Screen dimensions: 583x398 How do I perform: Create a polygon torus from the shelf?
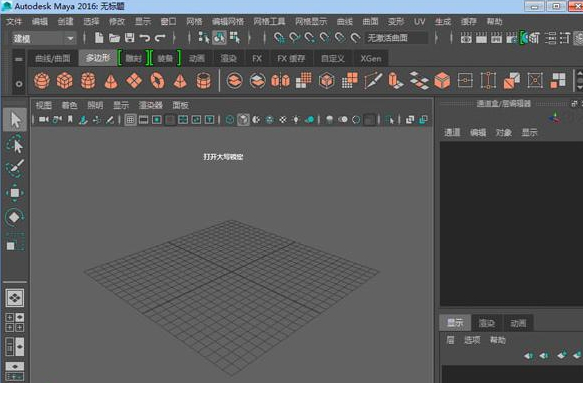[x=157, y=81]
